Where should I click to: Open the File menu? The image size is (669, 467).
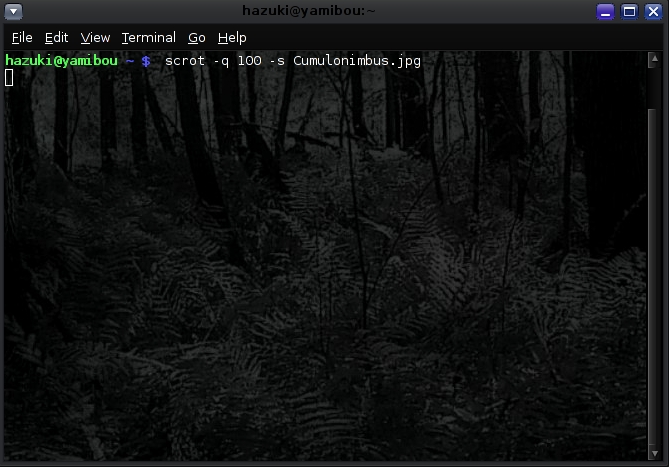[x=22, y=38]
